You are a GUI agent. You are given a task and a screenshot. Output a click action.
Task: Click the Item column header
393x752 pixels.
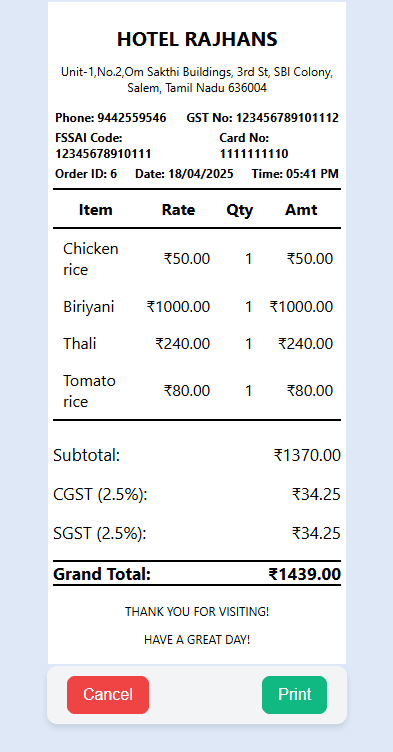click(x=95, y=210)
